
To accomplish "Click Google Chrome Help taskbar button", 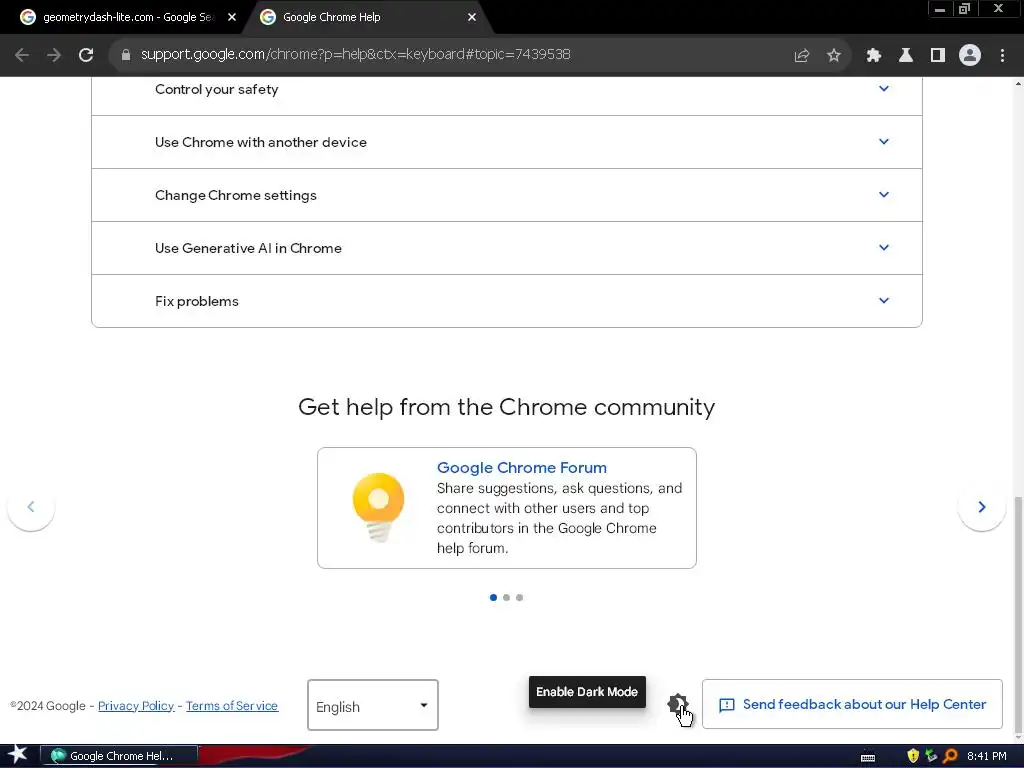I will (x=120, y=756).
